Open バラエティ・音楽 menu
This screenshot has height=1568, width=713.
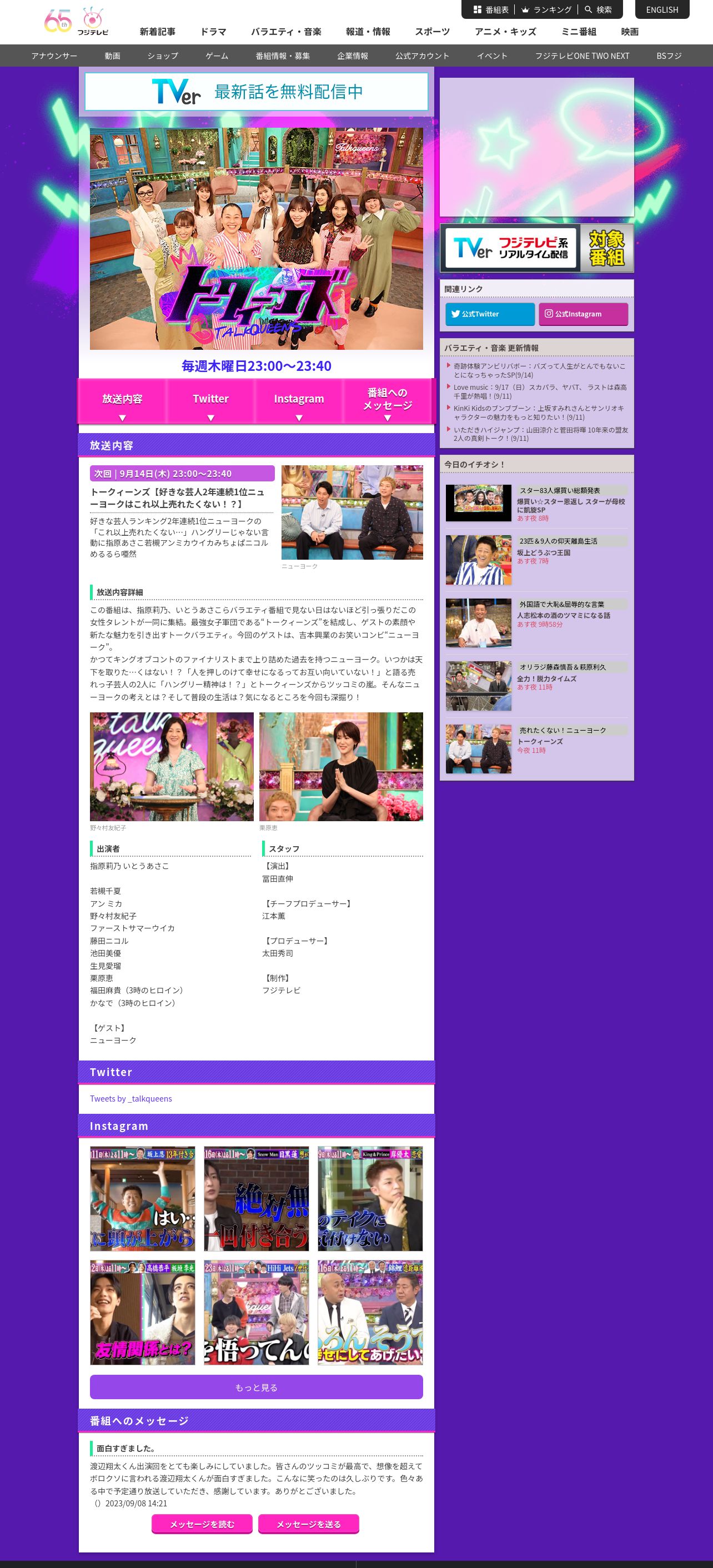[286, 32]
